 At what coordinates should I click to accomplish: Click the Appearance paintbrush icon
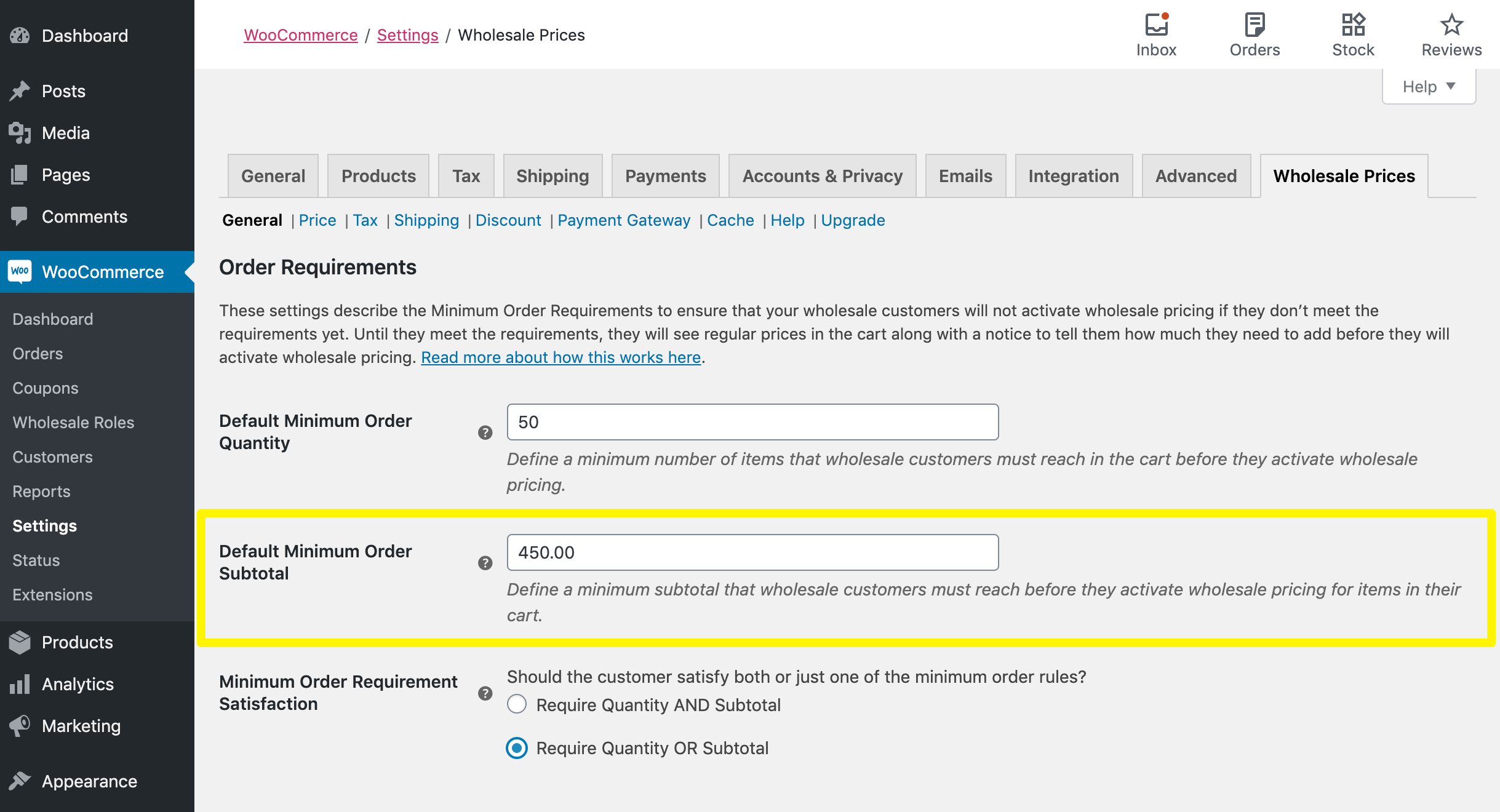click(x=20, y=781)
